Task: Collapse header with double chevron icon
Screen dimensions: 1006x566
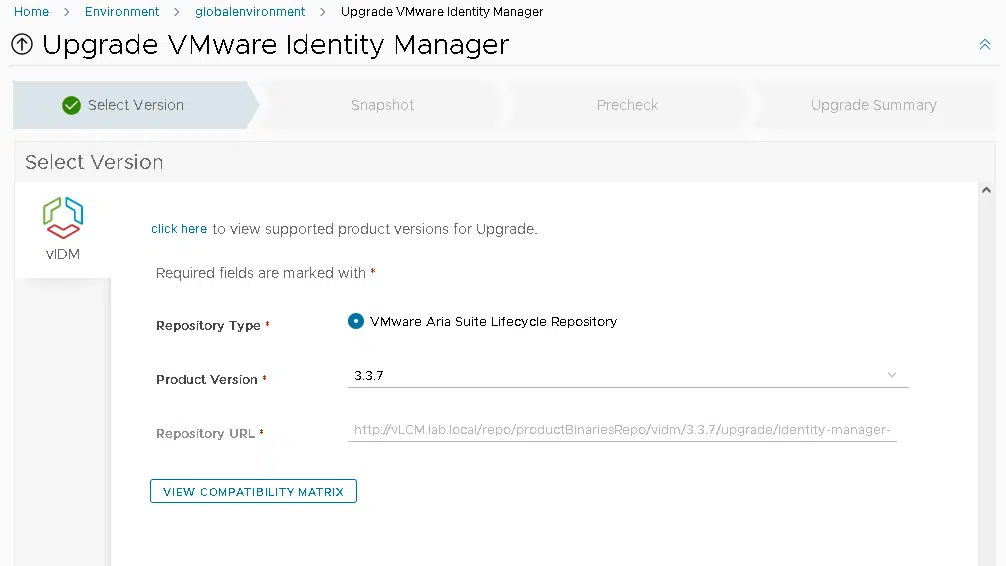Action: [985, 44]
